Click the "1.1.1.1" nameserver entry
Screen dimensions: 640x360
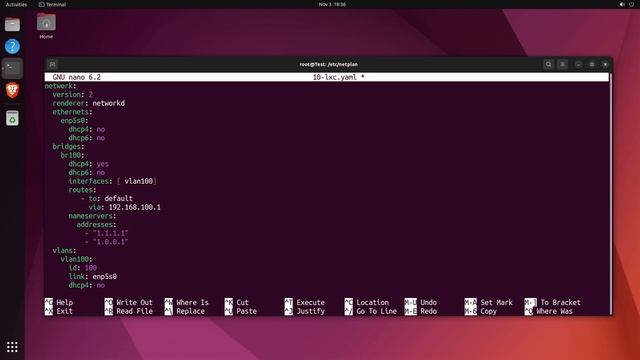pyautogui.click(x=110, y=233)
